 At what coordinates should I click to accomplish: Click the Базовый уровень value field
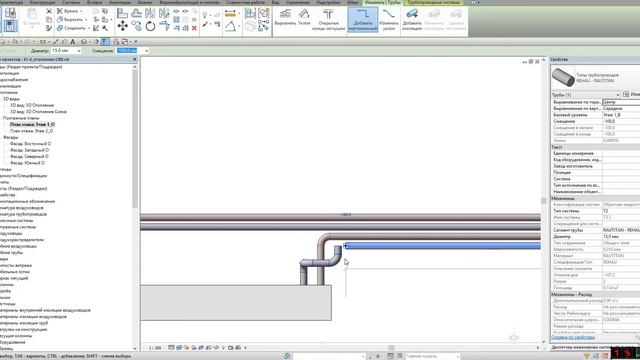pos(621,115)
